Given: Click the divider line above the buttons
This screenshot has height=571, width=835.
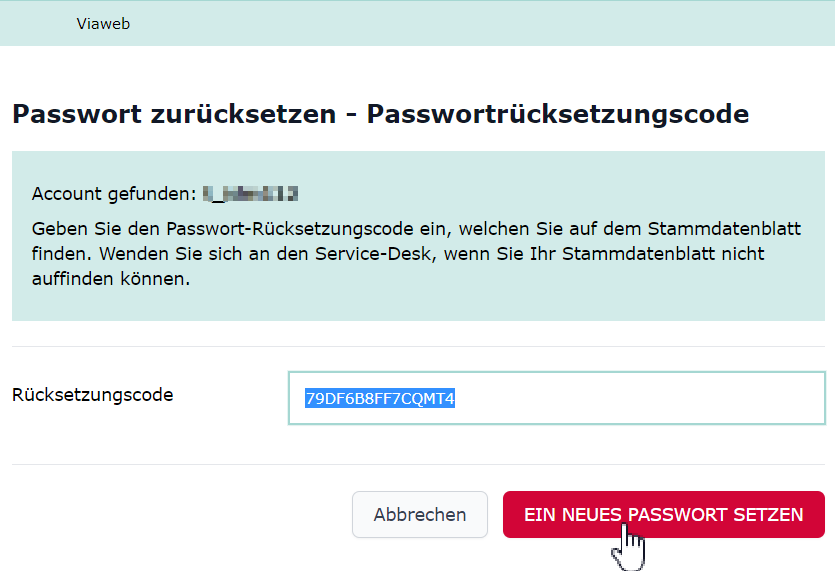Looking at the screenshot, I should pos(418,464).
